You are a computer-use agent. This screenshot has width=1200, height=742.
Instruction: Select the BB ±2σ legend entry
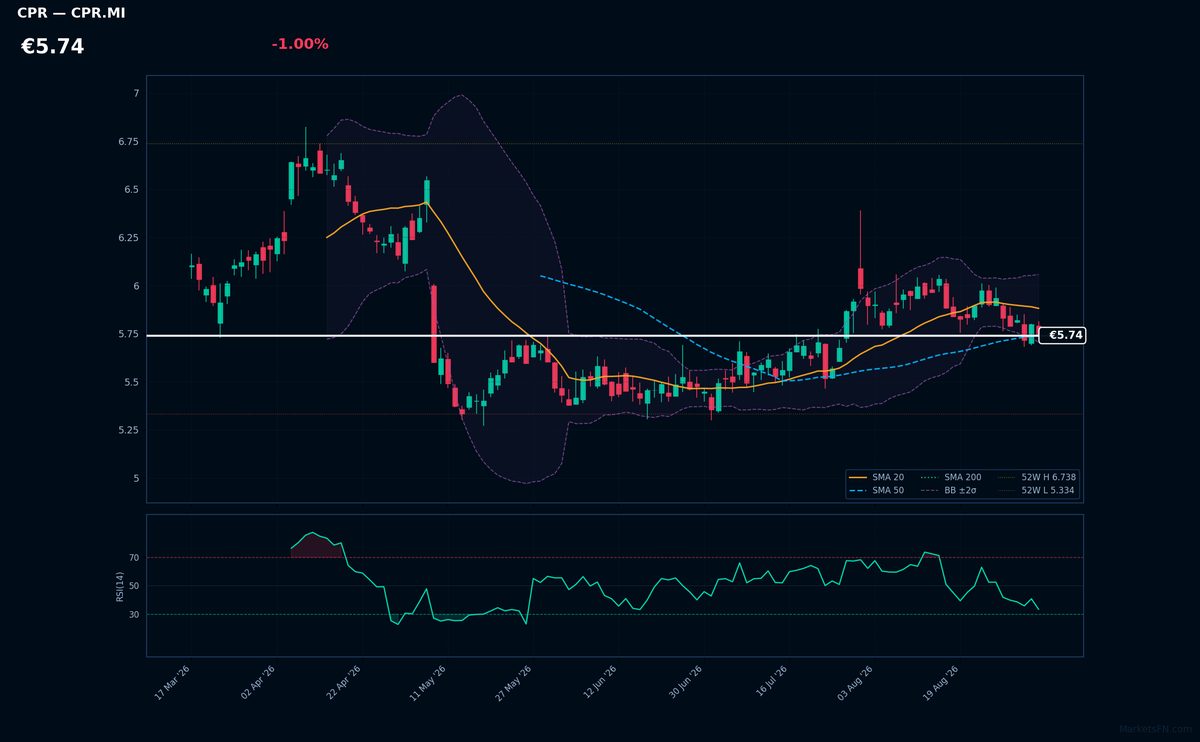coord(950,490)
